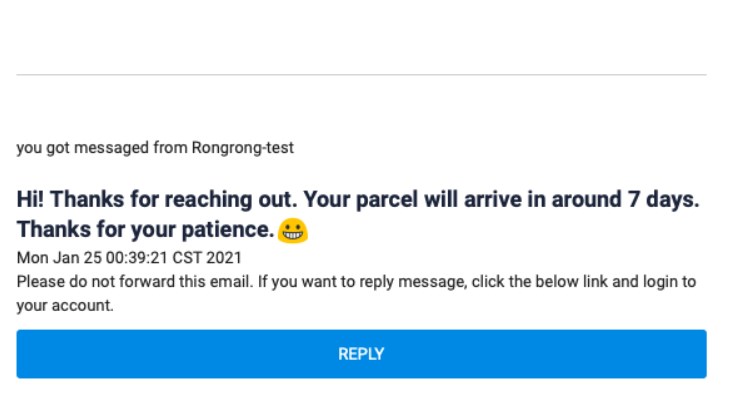Click "your account." on the last line
Screen dimensions: 734x403
tap(65, 306)
